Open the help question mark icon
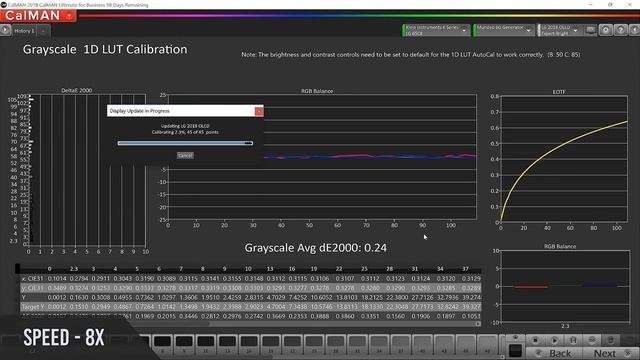This screenshot has height=360, width=640. tap(620, 30)
